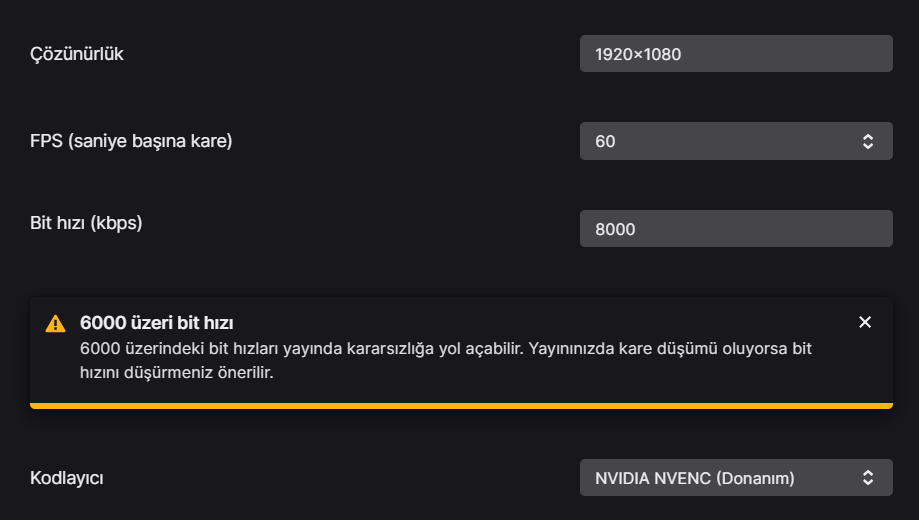919x520 pixels.
Task: Click the Kodlayıcı dropdown chevron arrows
Action: point(868,478)
